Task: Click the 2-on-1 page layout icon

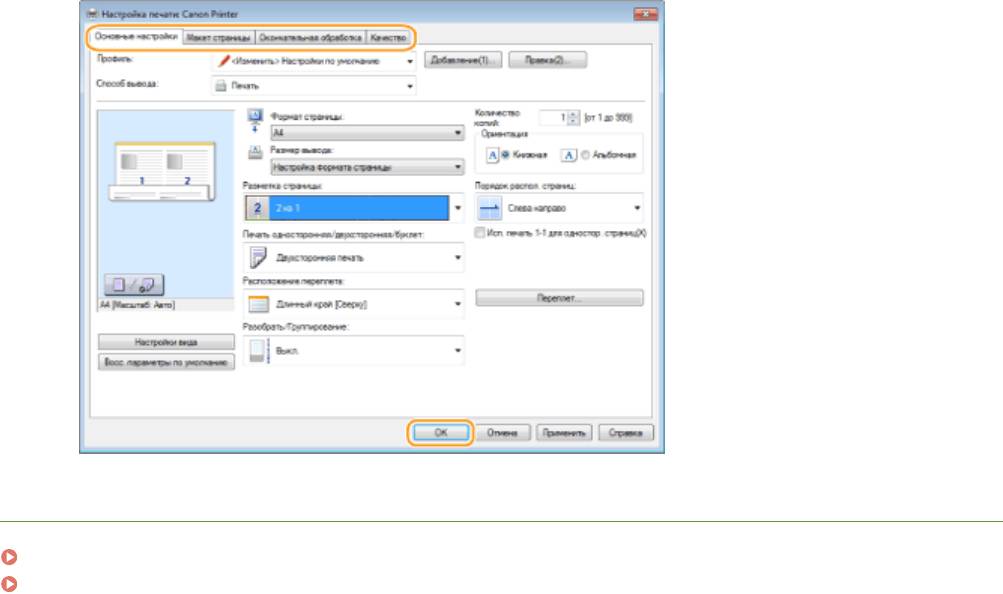Action: (x=254, y=208)
